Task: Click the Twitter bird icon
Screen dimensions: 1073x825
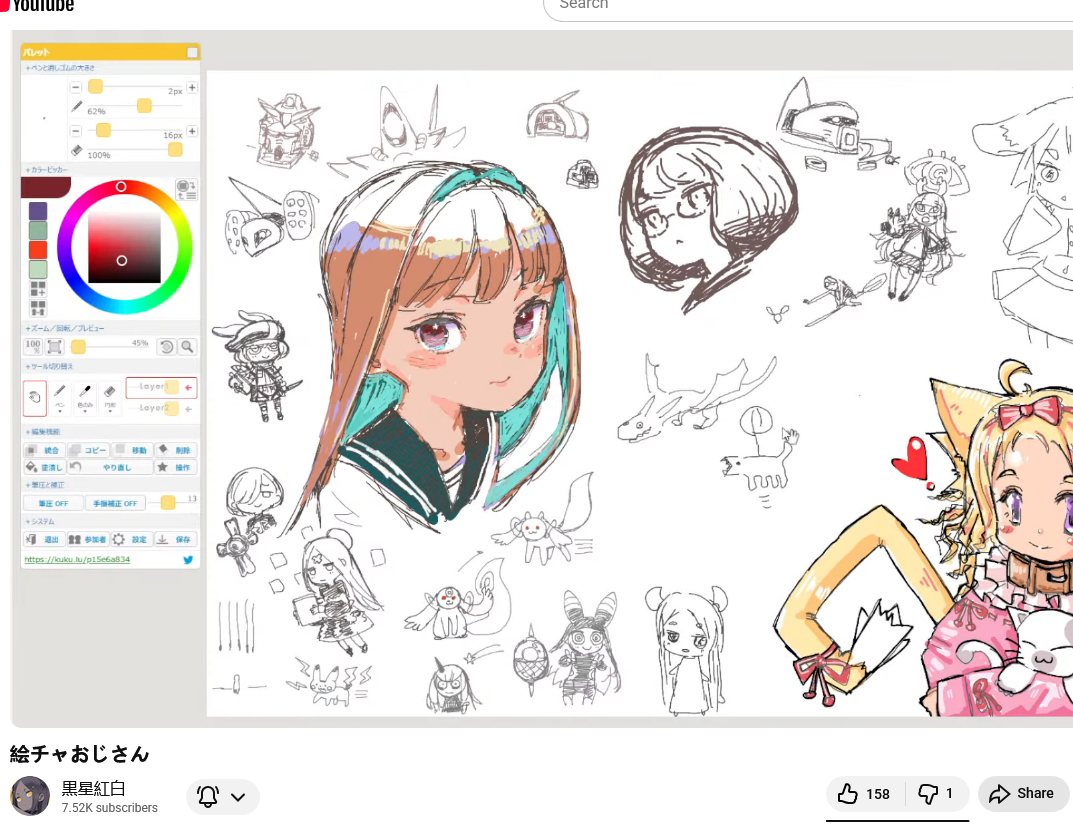Action: (x=188, y=560)
